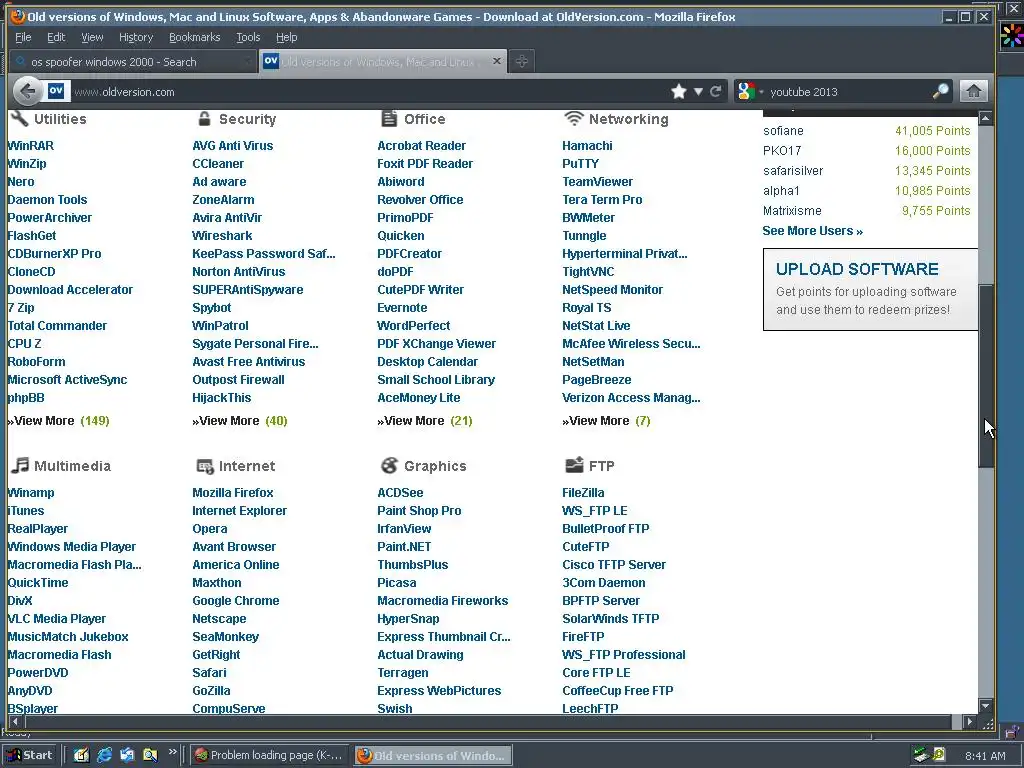Bookmark this page with the star icon
Screen dimensions: 1024x768
point(679,91)
